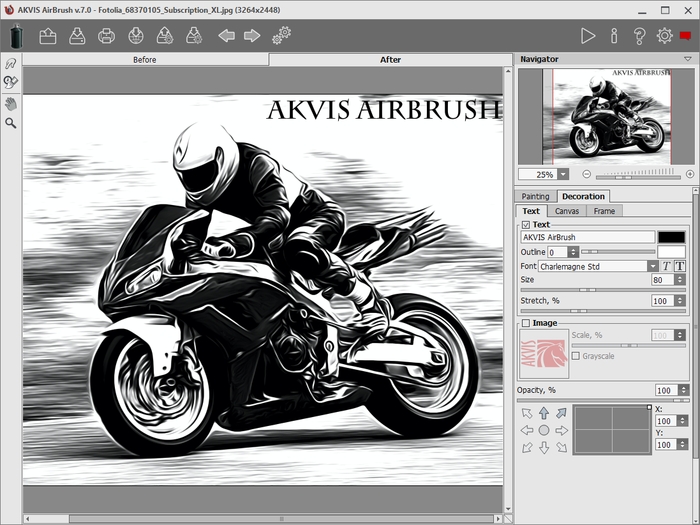Save the image using the toolbar

[x=77, y=36]
